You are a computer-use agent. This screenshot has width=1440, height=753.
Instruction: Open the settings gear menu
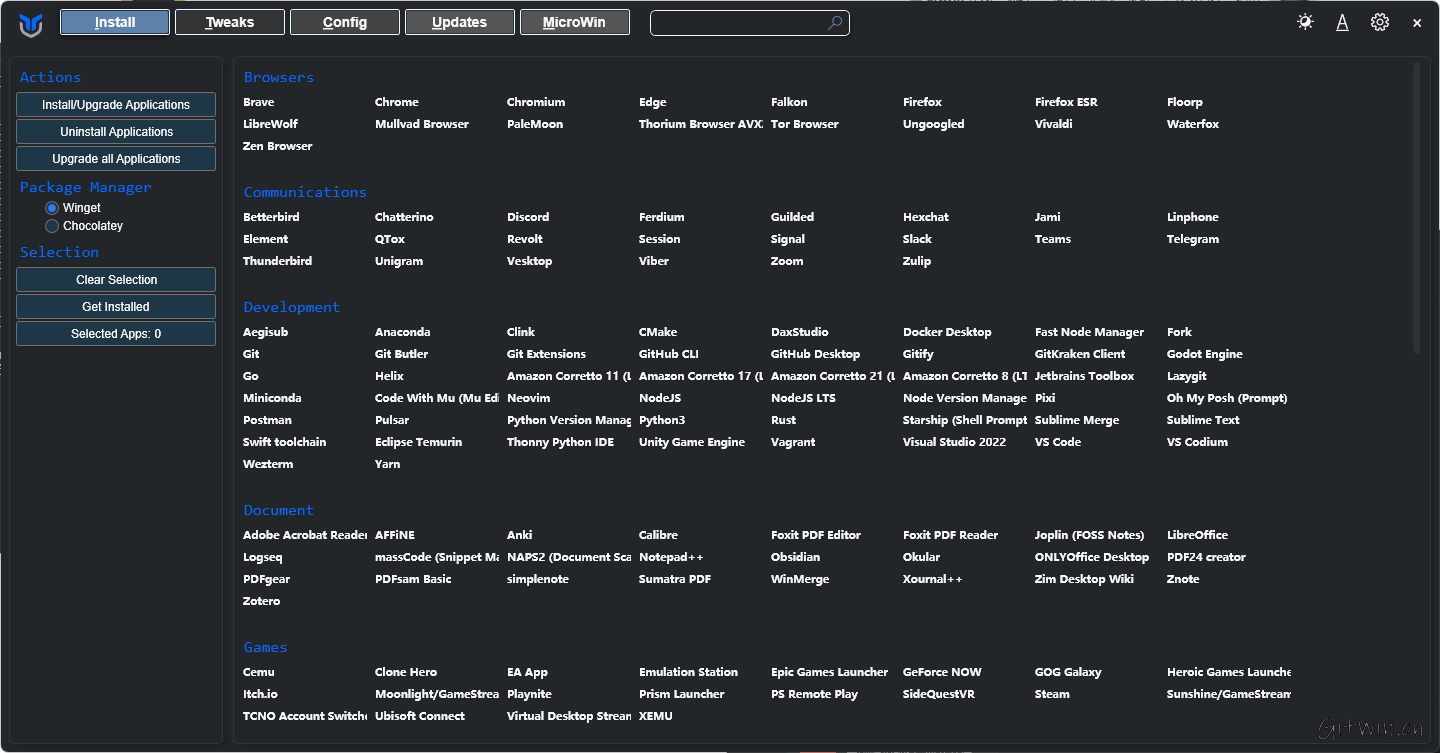coord(1380,22)
